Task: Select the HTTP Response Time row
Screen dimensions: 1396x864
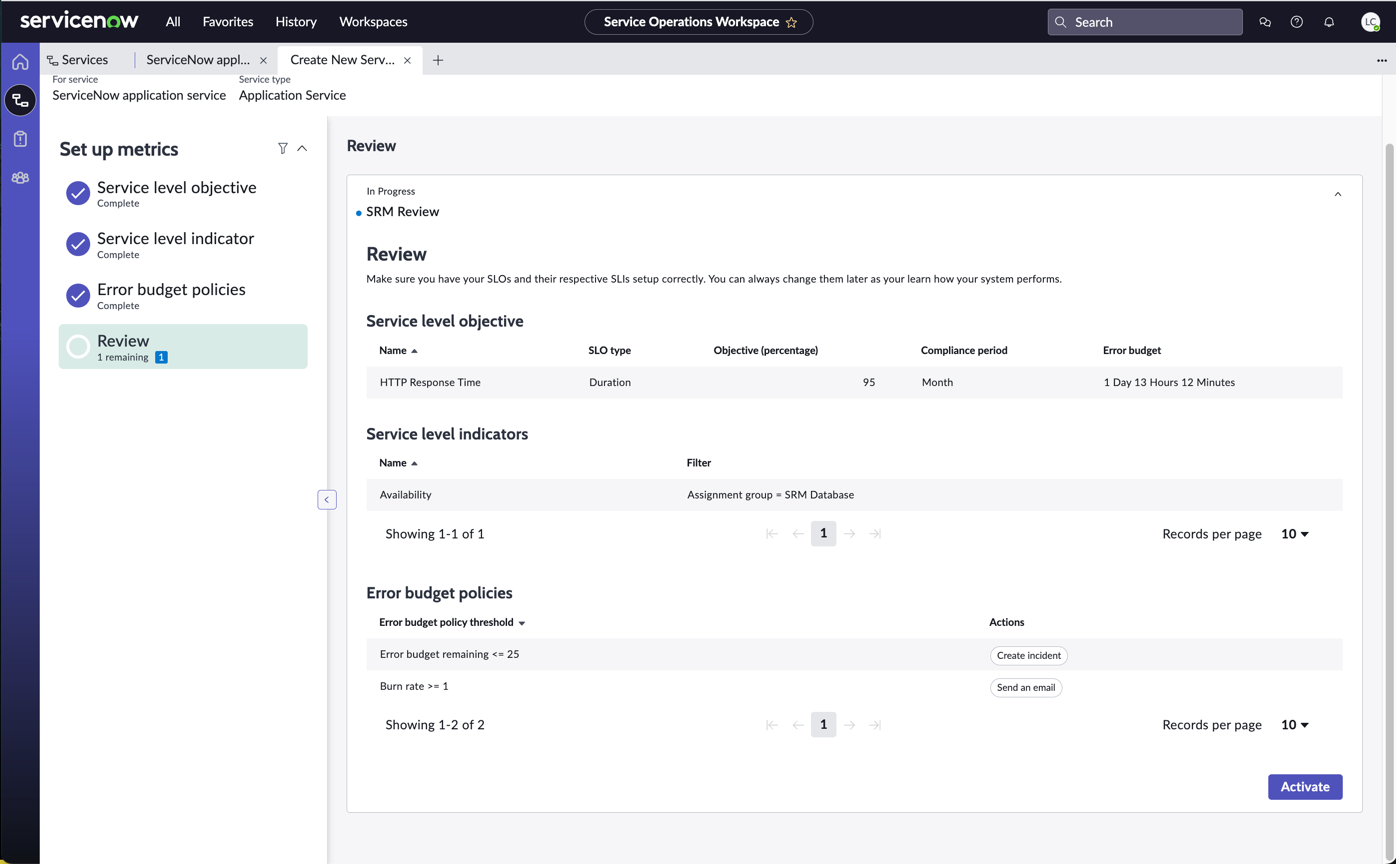Action: pos(854,382)
